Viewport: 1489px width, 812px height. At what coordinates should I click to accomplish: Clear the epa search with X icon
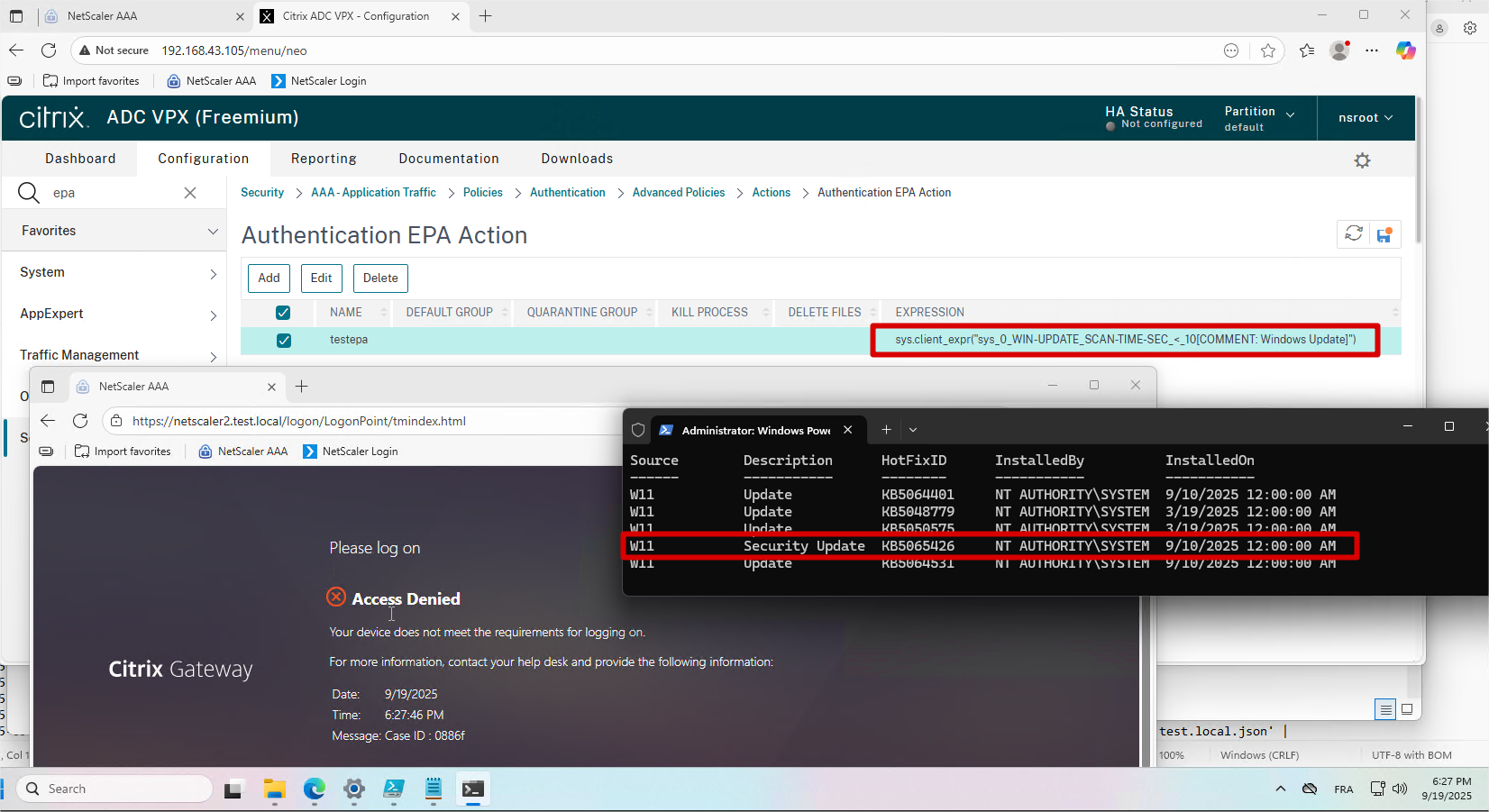(190, 193)
